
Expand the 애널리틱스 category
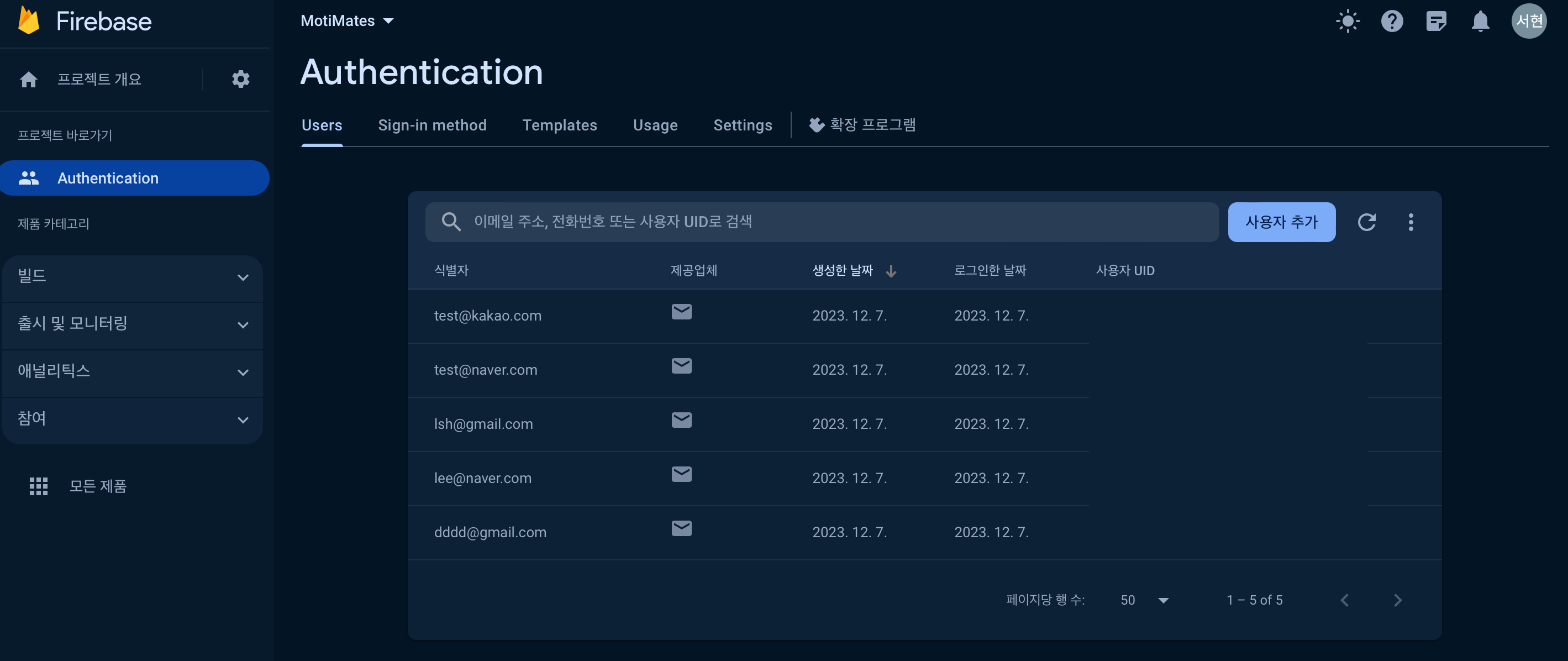point(132,372)
